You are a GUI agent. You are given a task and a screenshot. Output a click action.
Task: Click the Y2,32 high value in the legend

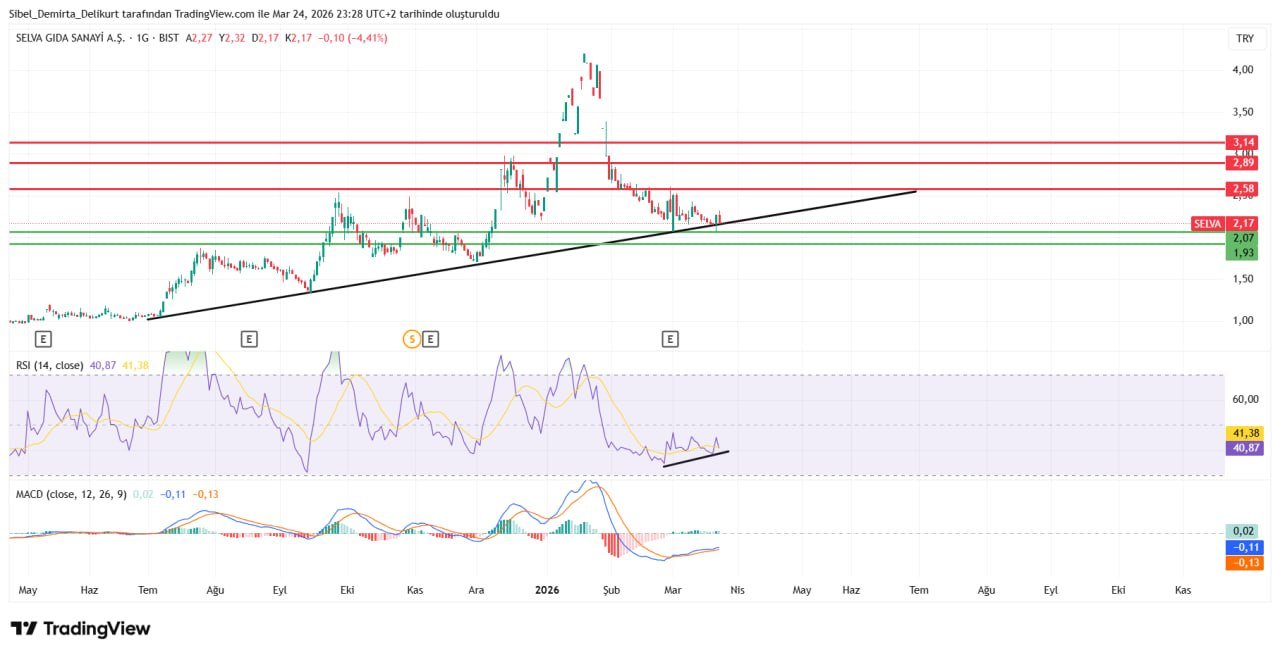pos(233,38)
